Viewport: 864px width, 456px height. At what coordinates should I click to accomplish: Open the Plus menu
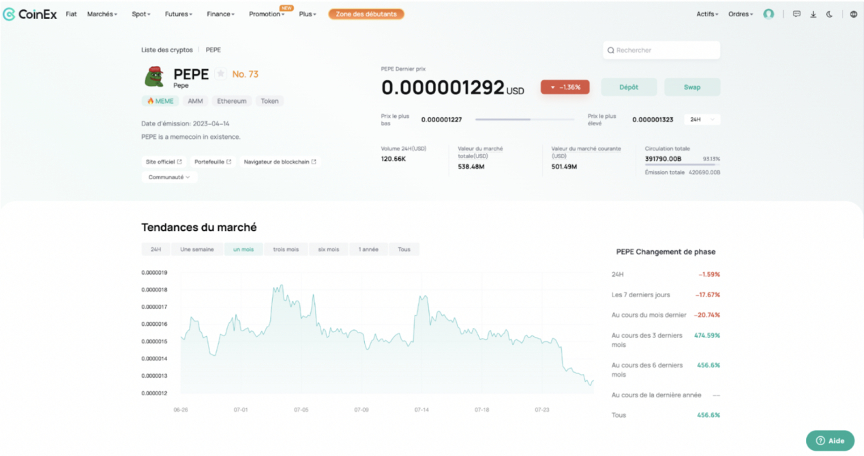(x=307, y=14)
